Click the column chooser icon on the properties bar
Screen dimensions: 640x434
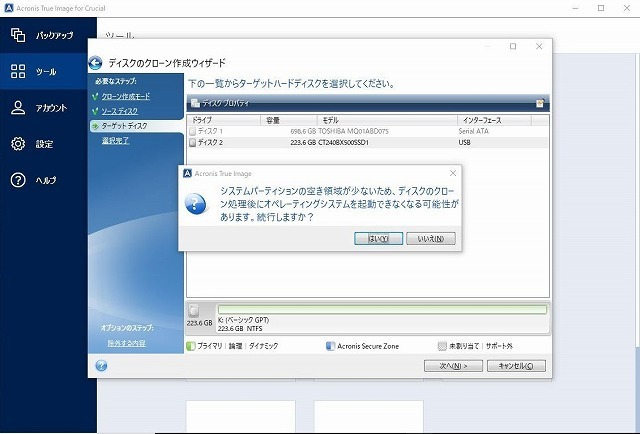click(x=540, y=103)
